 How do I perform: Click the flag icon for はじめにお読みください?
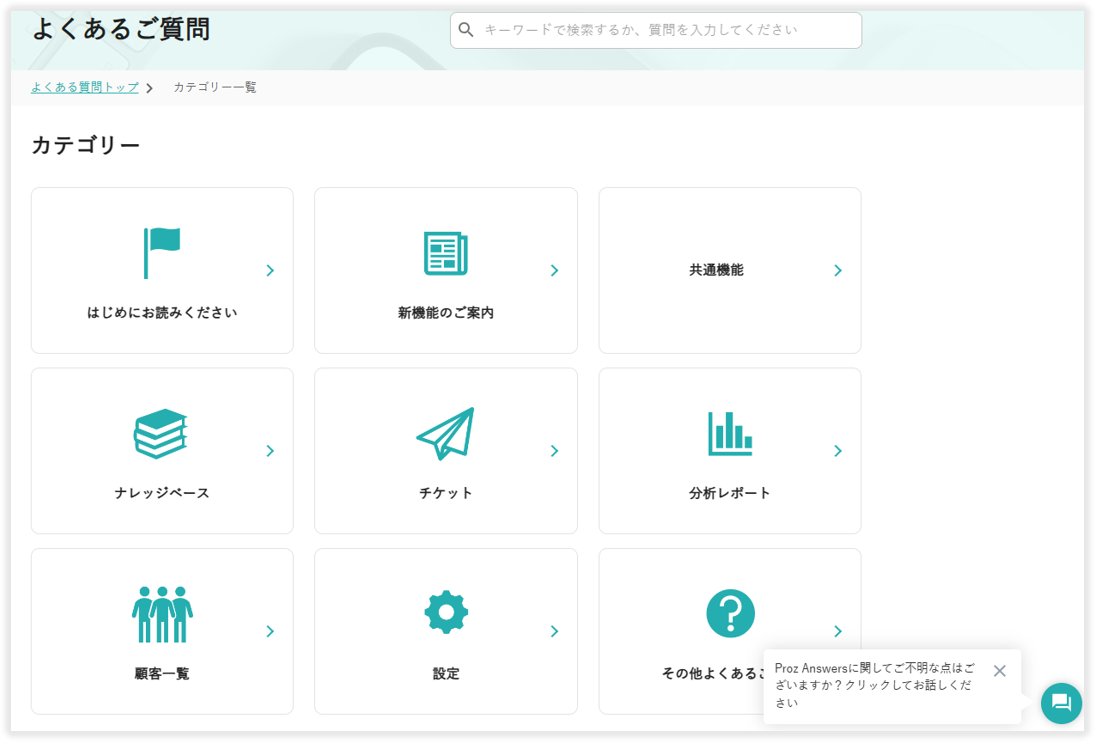[161, 253]
